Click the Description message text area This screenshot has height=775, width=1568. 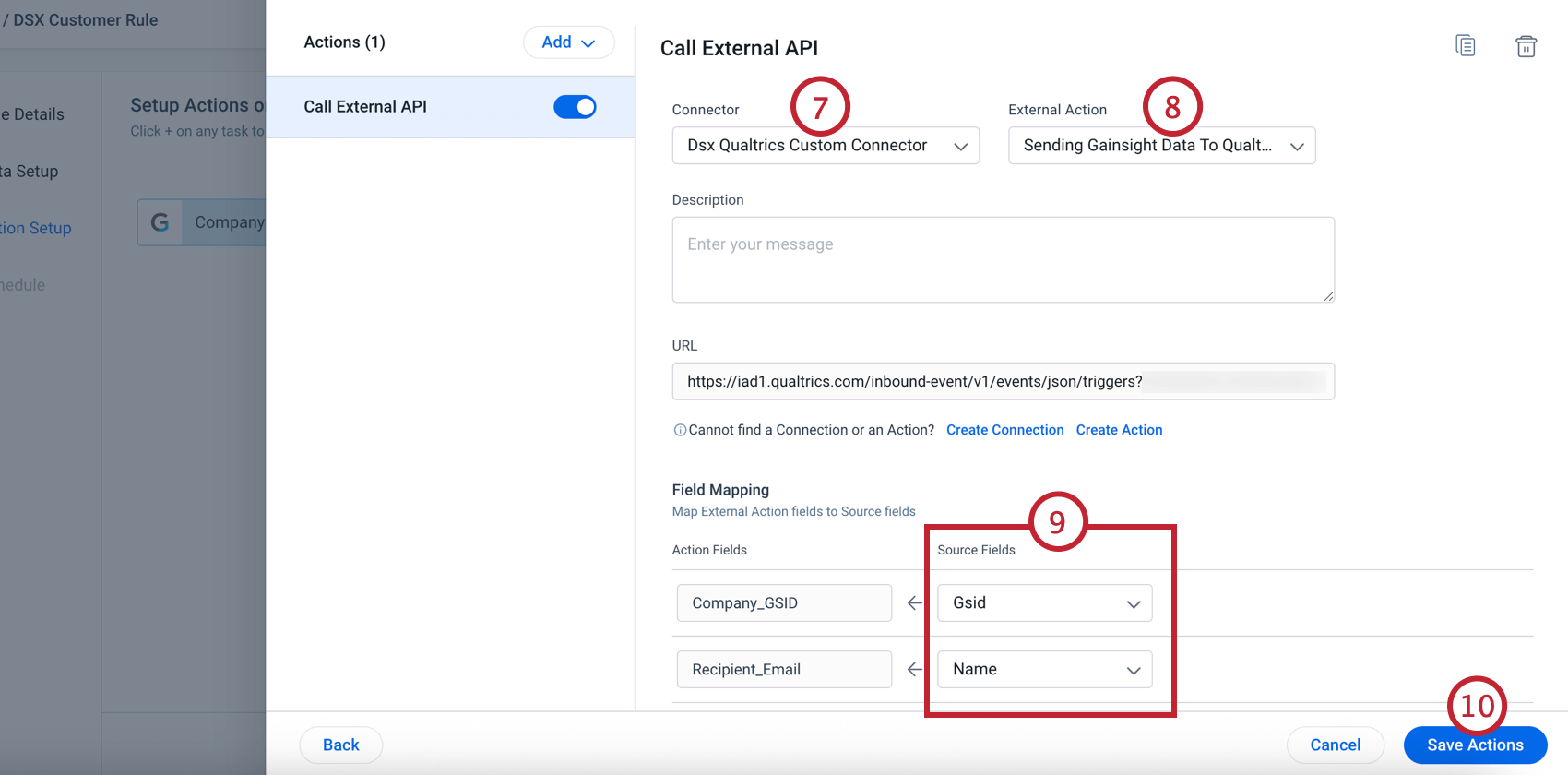1003,260
